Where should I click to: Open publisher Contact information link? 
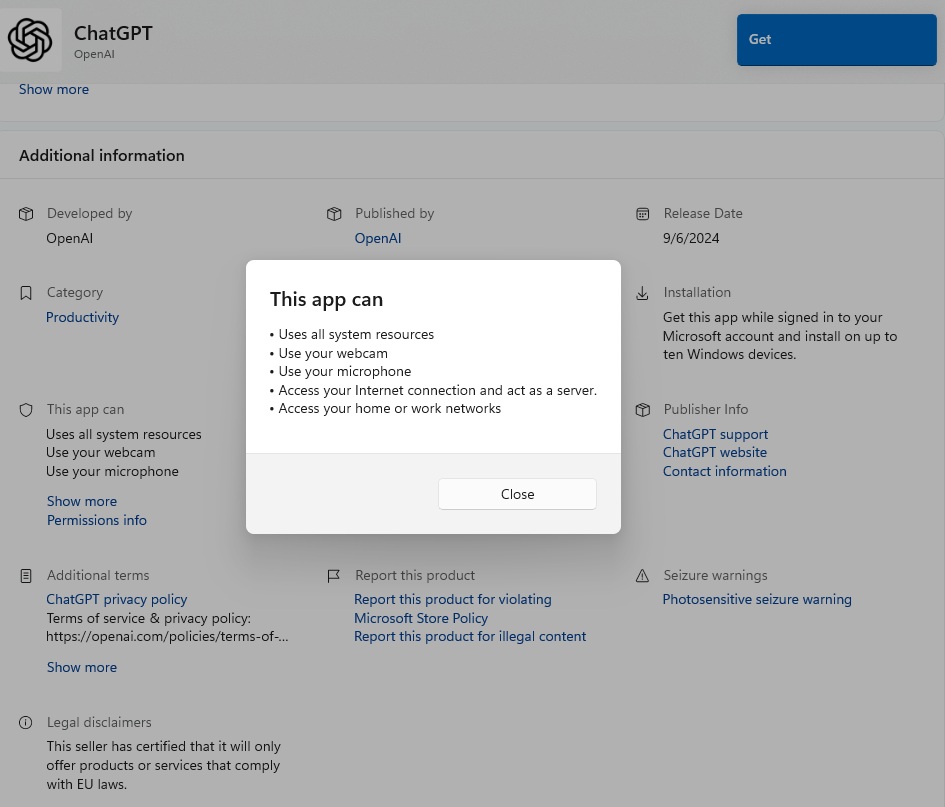click(x=724, y=471)
